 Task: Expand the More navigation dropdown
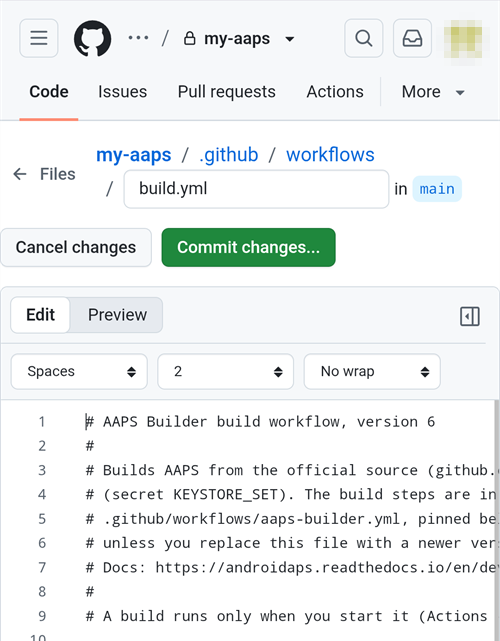433,92
